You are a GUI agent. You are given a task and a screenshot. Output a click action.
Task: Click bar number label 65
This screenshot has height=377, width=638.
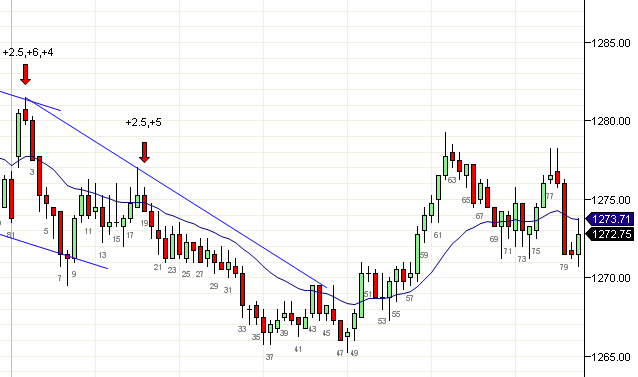tap(466, 200)
